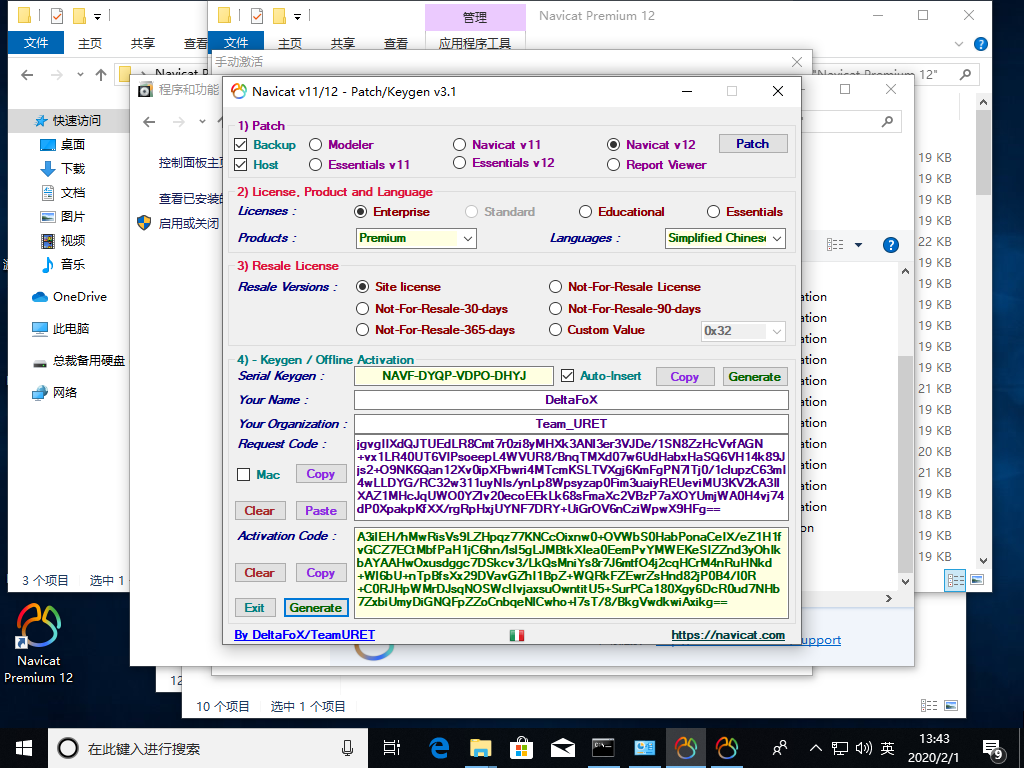Open the view options dropdown arrow in 程序和功能
This screenshot has height=768, width=1024.
point(859,245)
